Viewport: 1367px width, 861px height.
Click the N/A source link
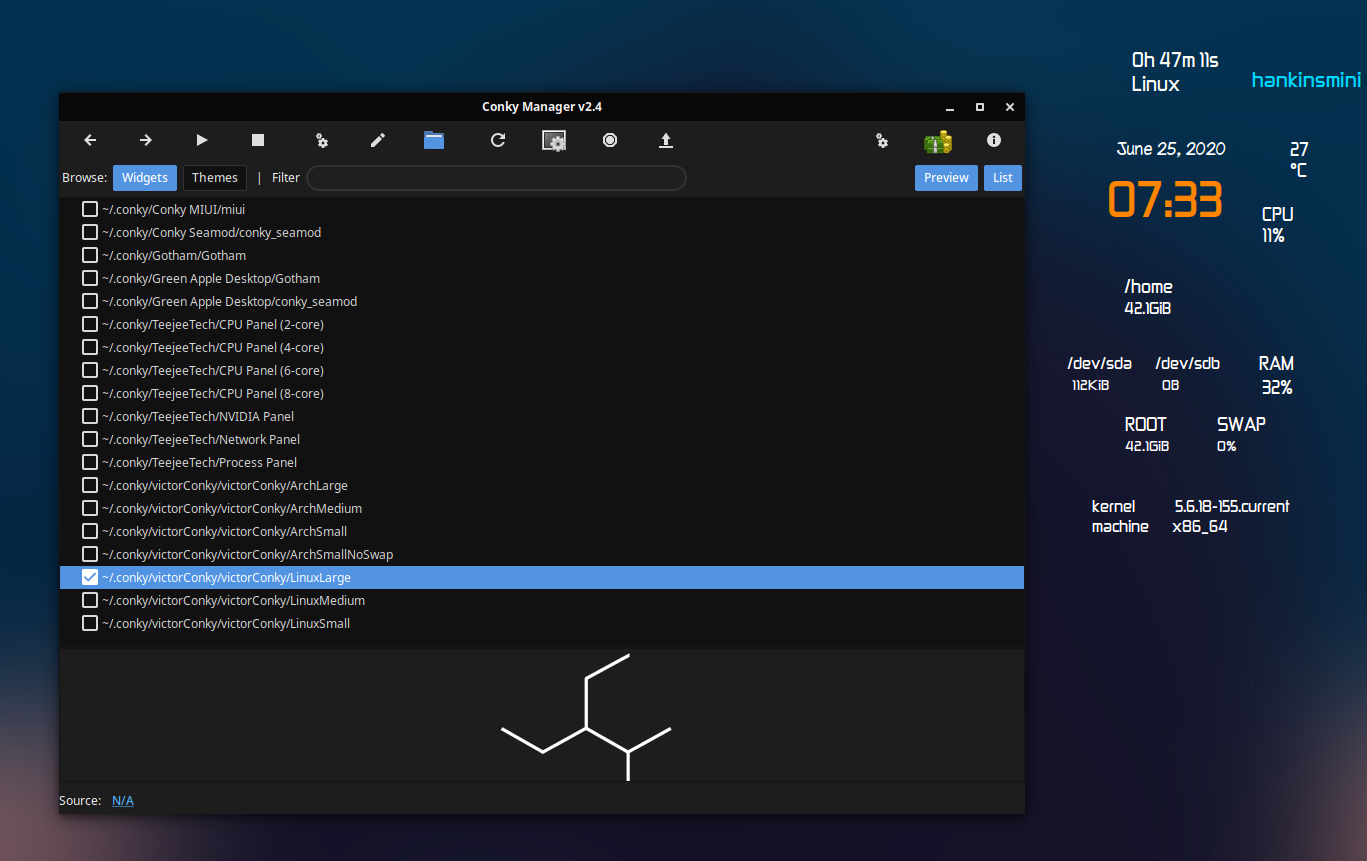tap(123, 800)
